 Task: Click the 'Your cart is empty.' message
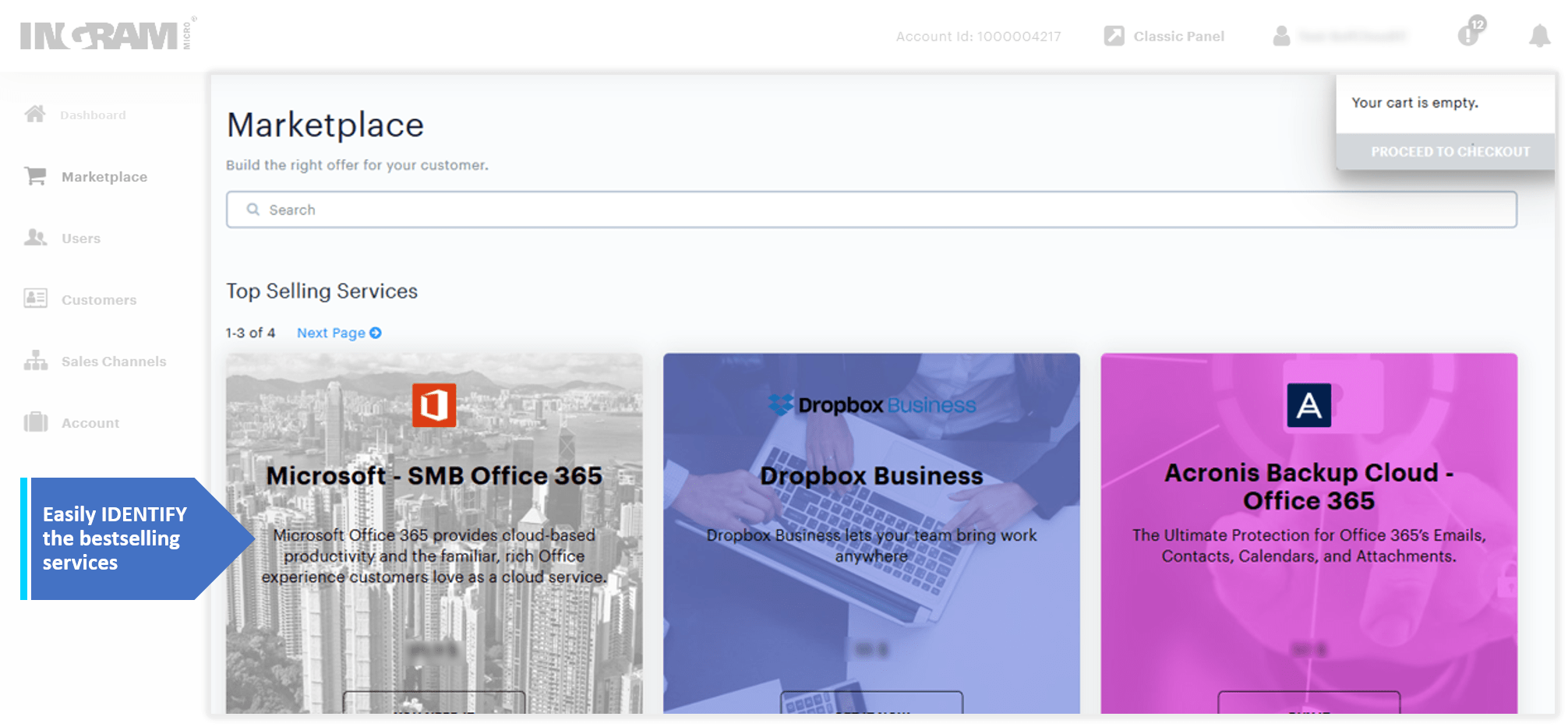(1414, 103)
